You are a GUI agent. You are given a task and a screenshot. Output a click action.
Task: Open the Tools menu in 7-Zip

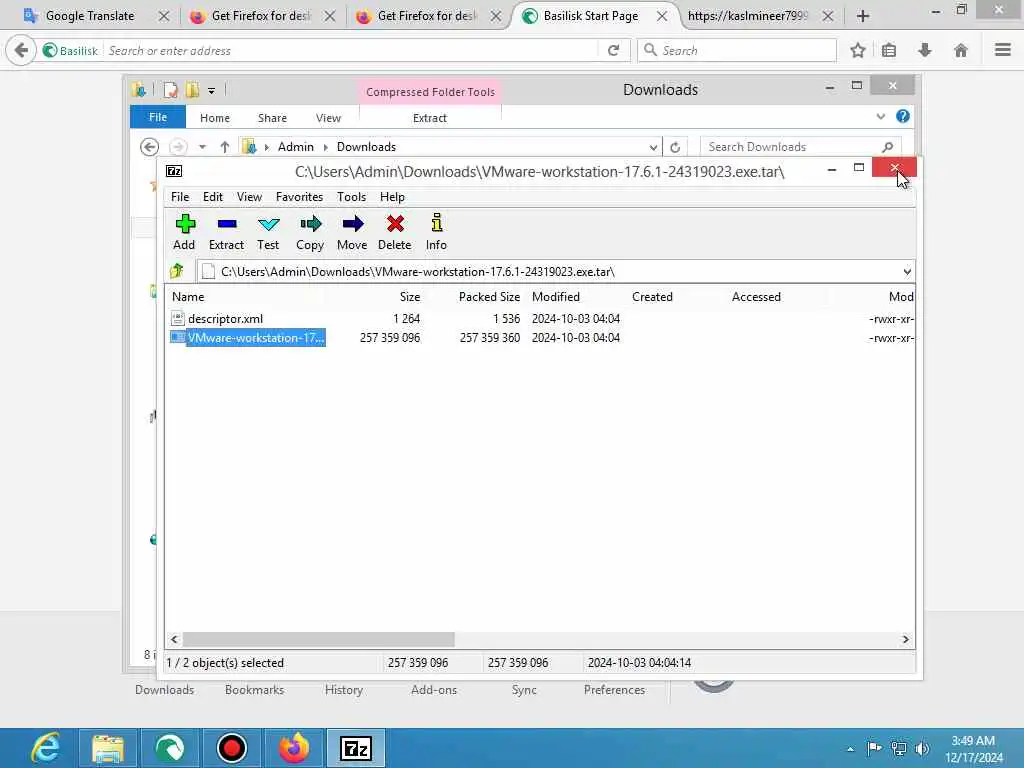point(351,197)
